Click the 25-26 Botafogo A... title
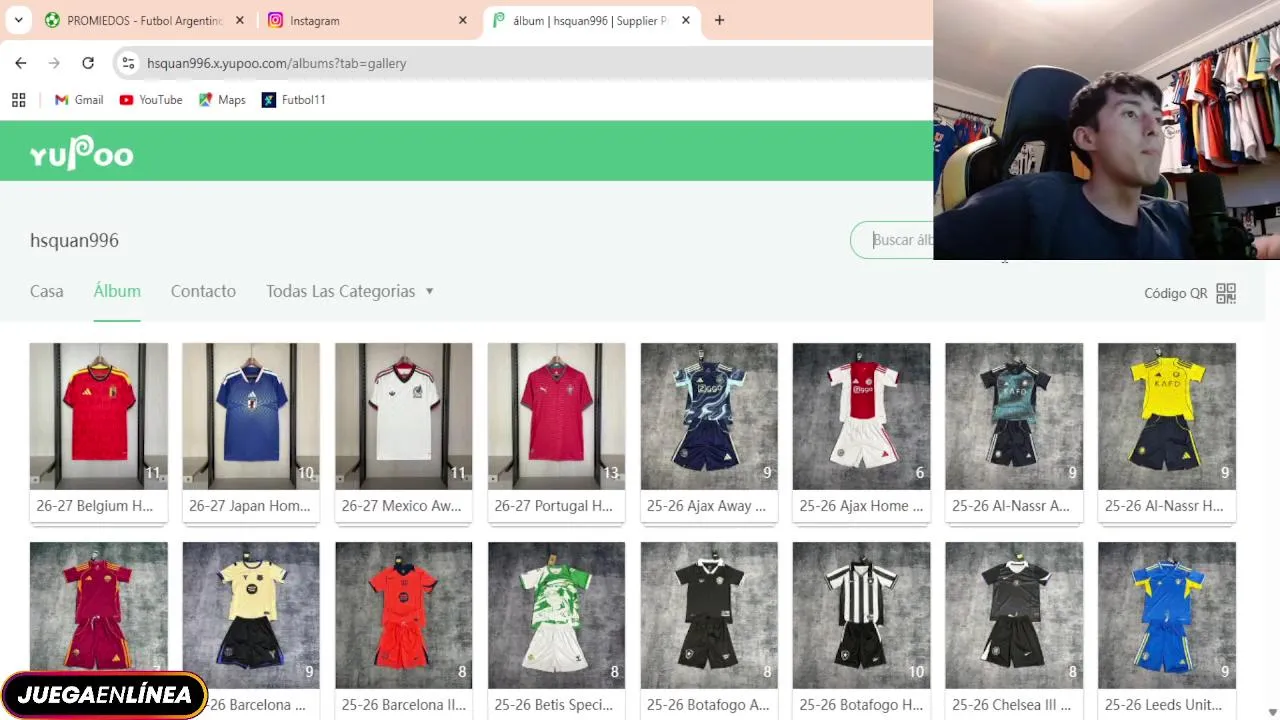Viewport: 1280px width, 720px height. click(x=706, y=705)
